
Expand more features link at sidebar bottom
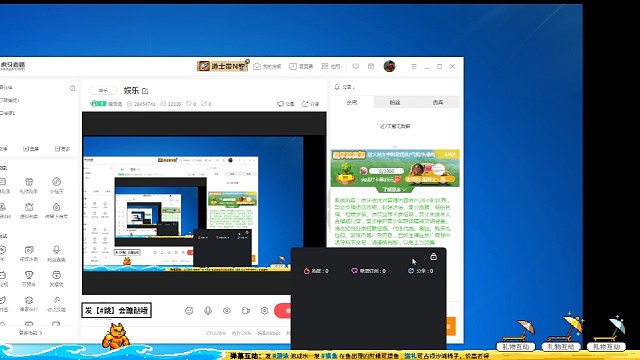coord(31,333)
